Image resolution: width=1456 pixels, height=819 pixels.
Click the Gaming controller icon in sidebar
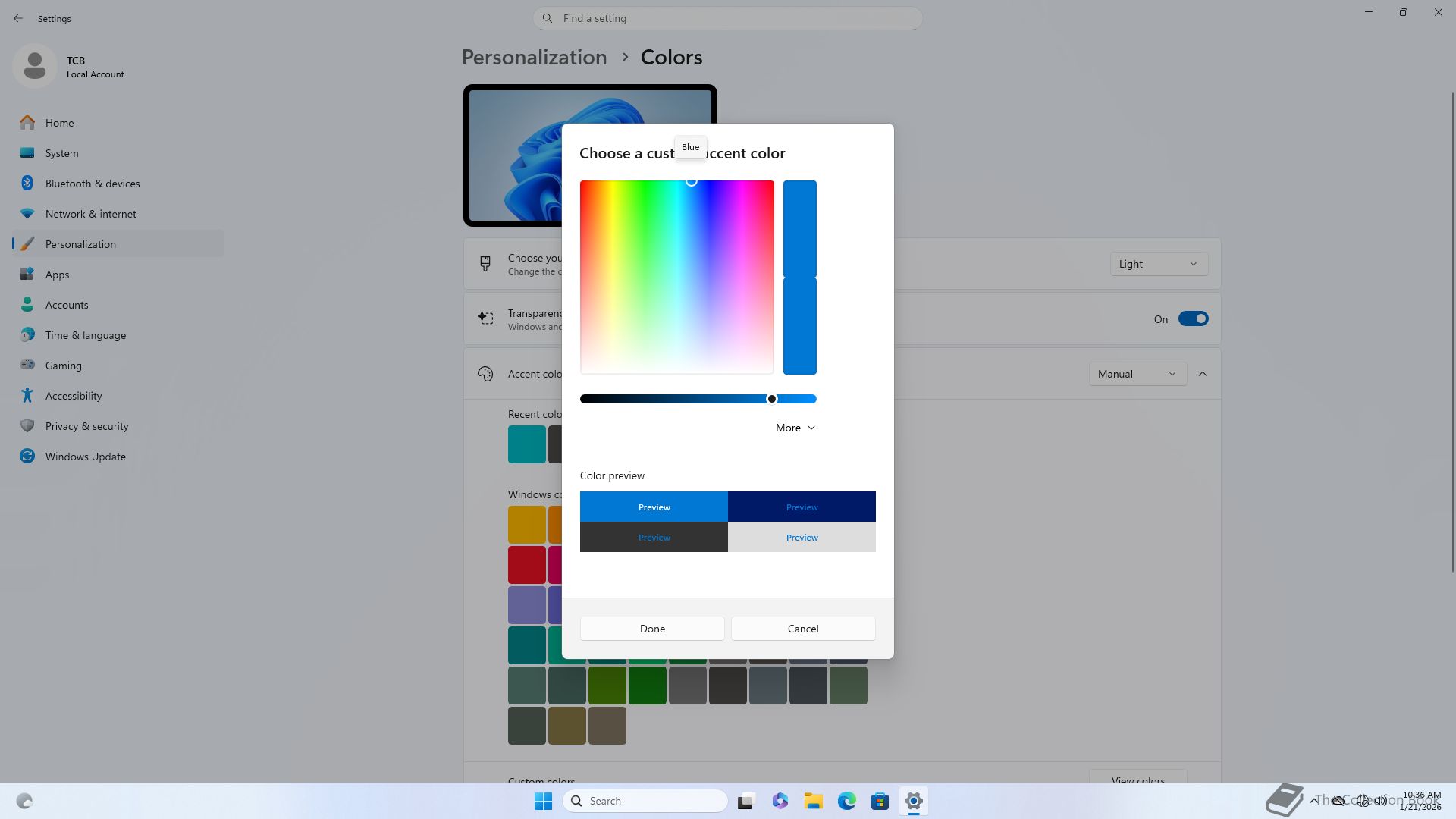point(27,365)
